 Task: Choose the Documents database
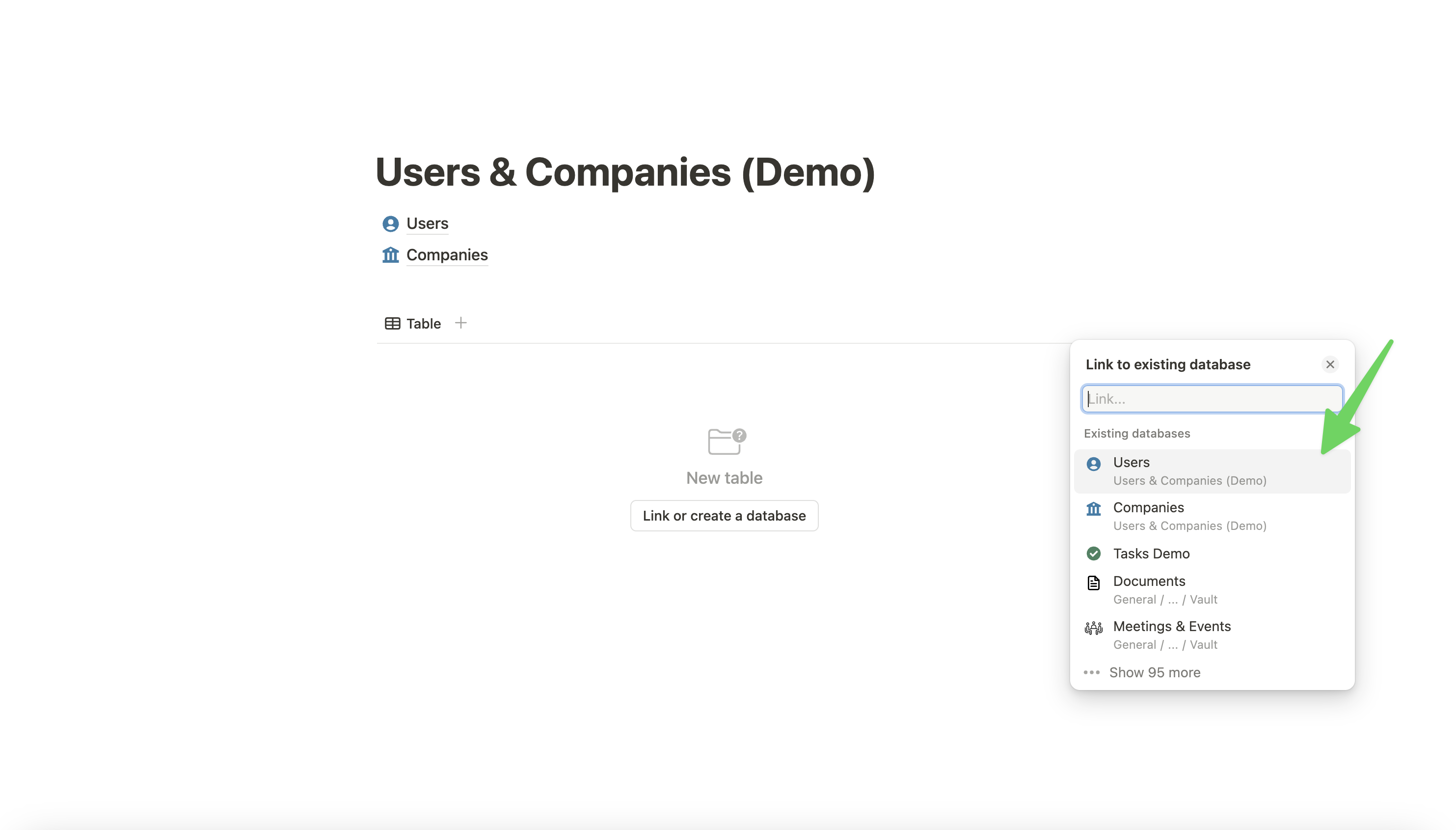(x=1212, y=589)
